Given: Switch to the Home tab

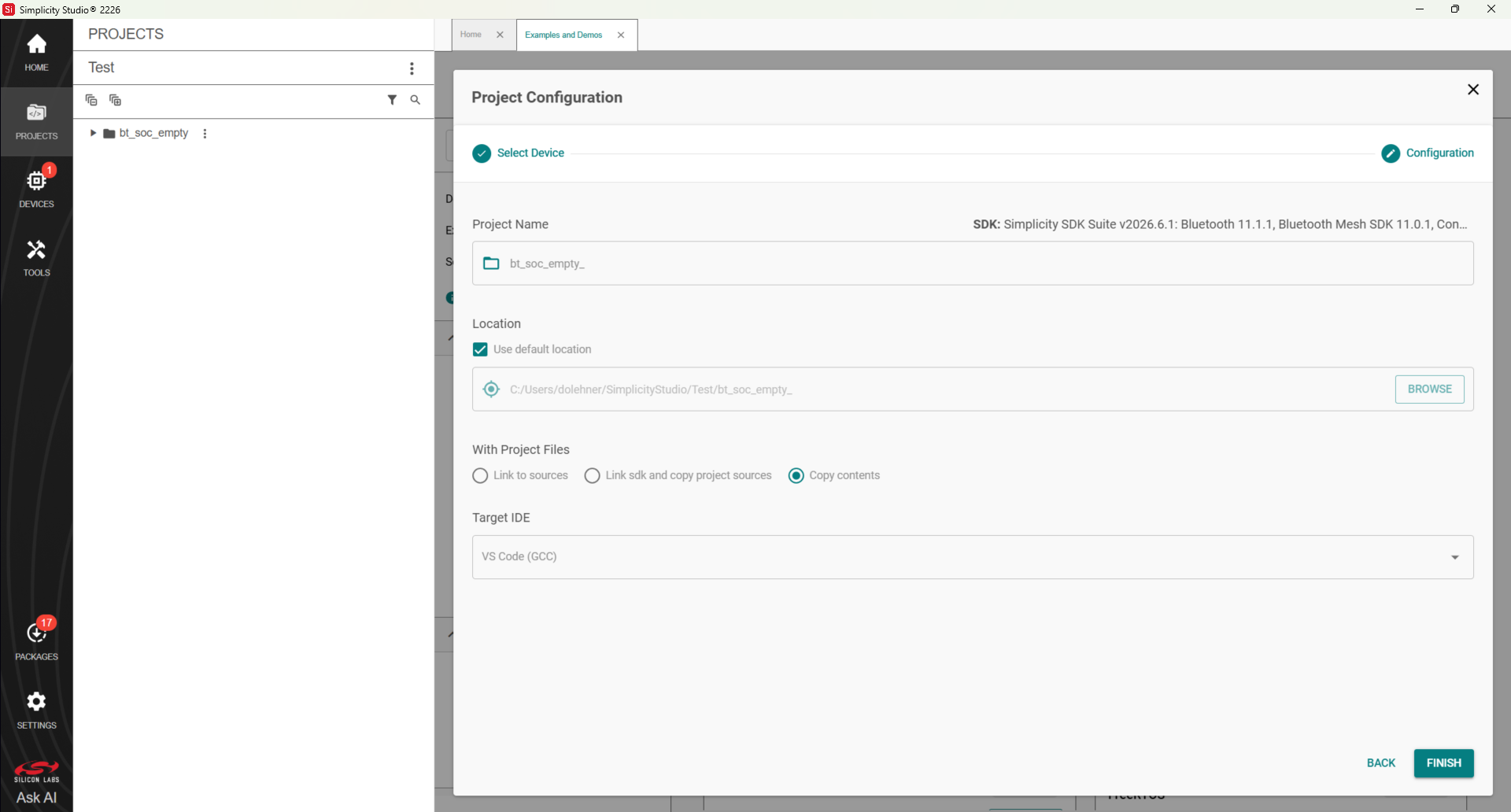Looking at the screenshot, I should point(471,35).
